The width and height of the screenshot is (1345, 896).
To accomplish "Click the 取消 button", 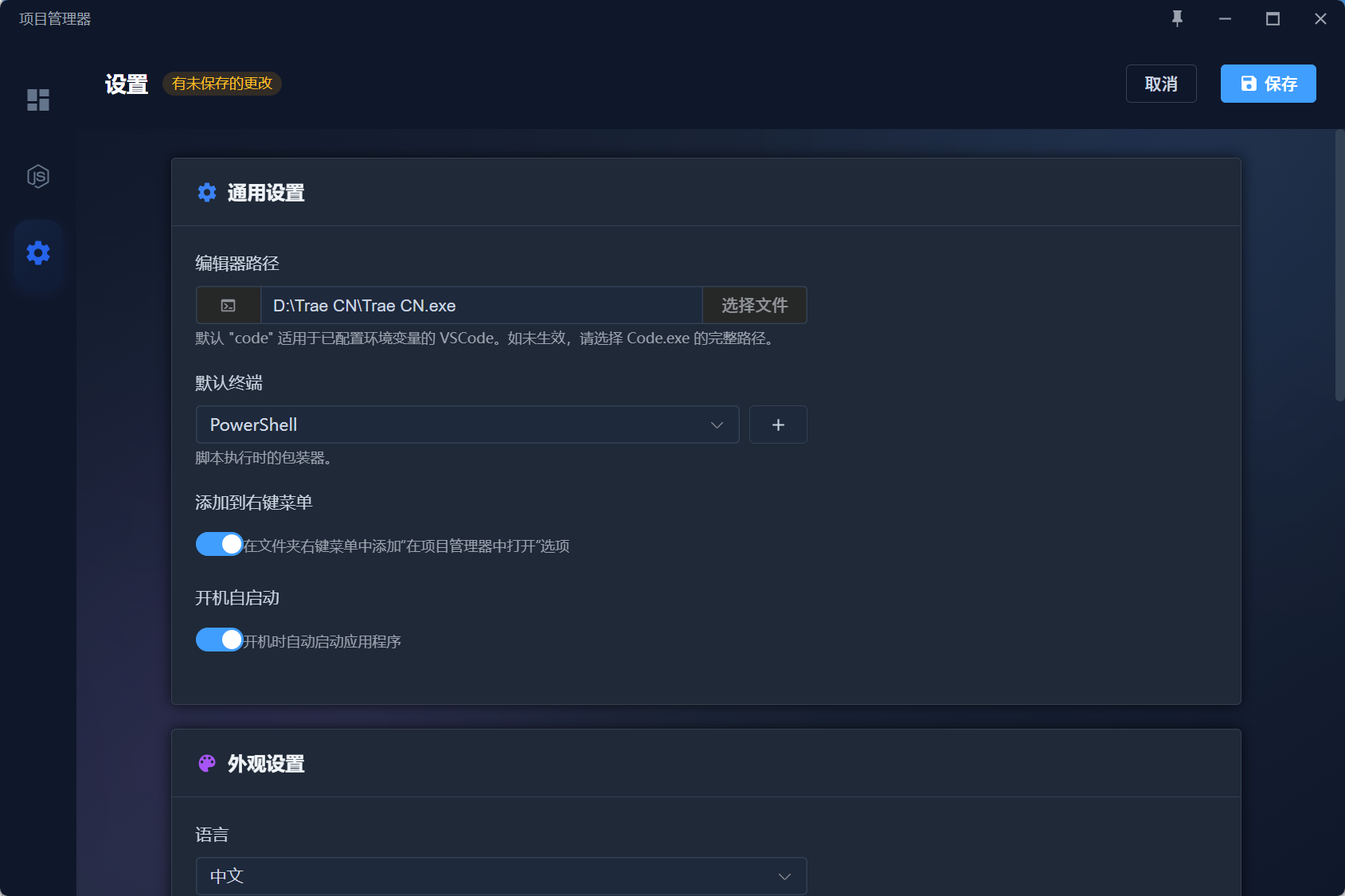I will click(1161, 84).
